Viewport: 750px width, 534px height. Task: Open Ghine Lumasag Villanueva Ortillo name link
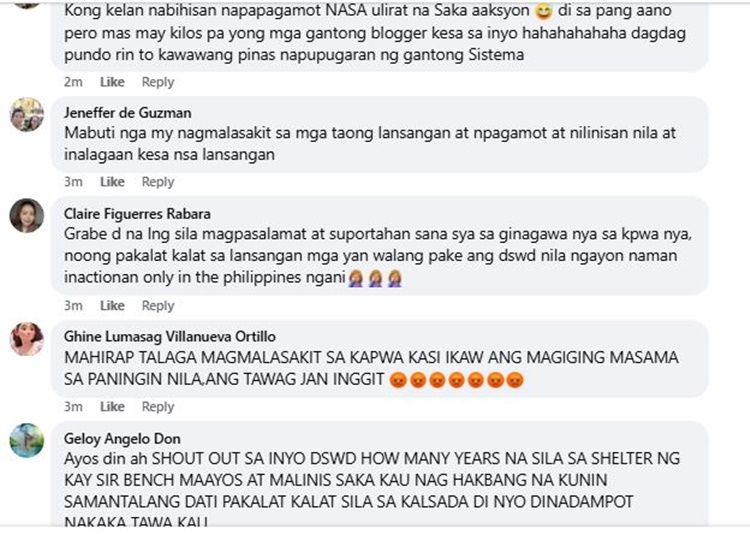[x=170, y=336]
